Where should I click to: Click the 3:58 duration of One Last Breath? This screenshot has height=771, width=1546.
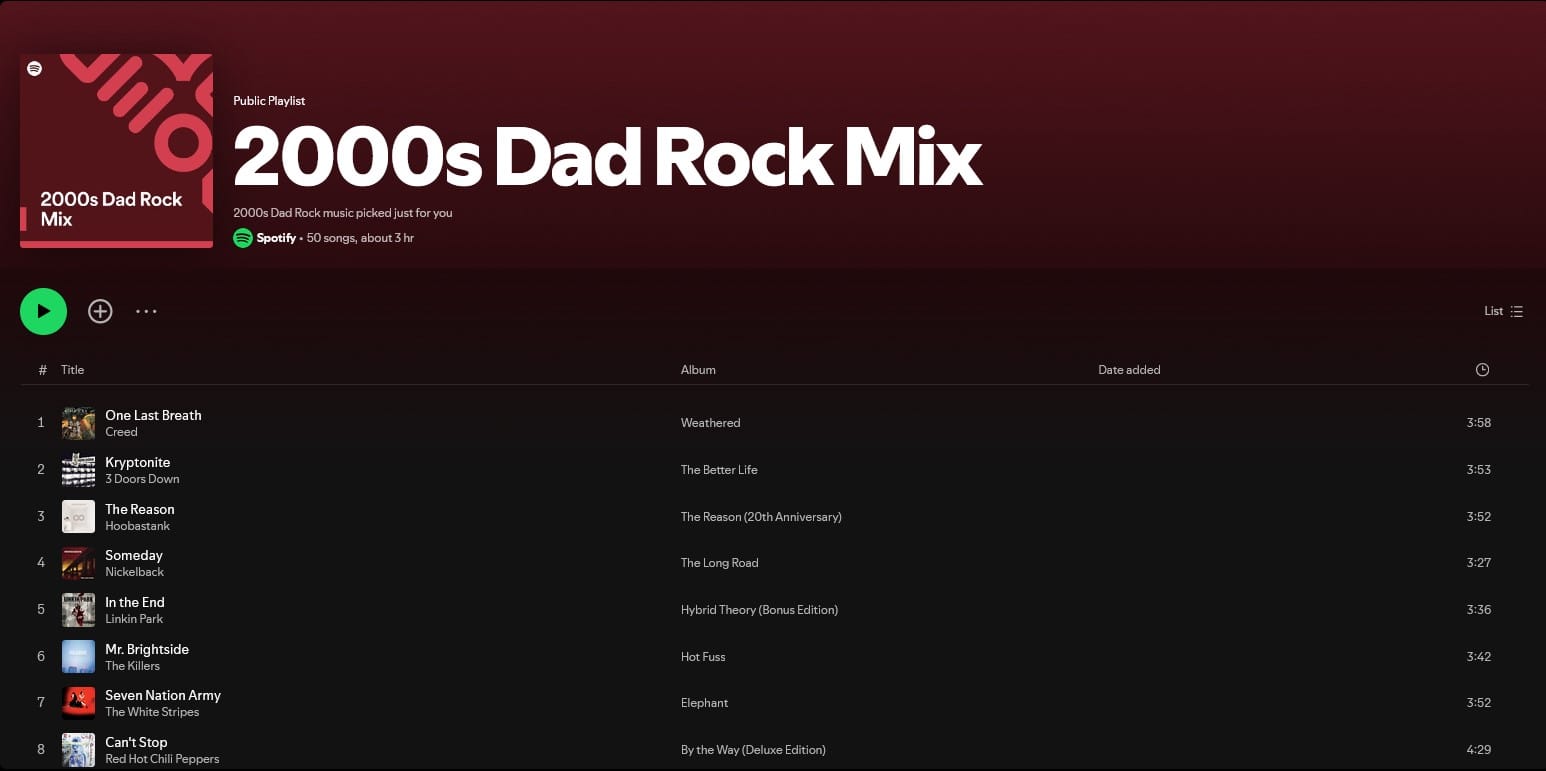pyautogui.click(x=1479, y=423)
